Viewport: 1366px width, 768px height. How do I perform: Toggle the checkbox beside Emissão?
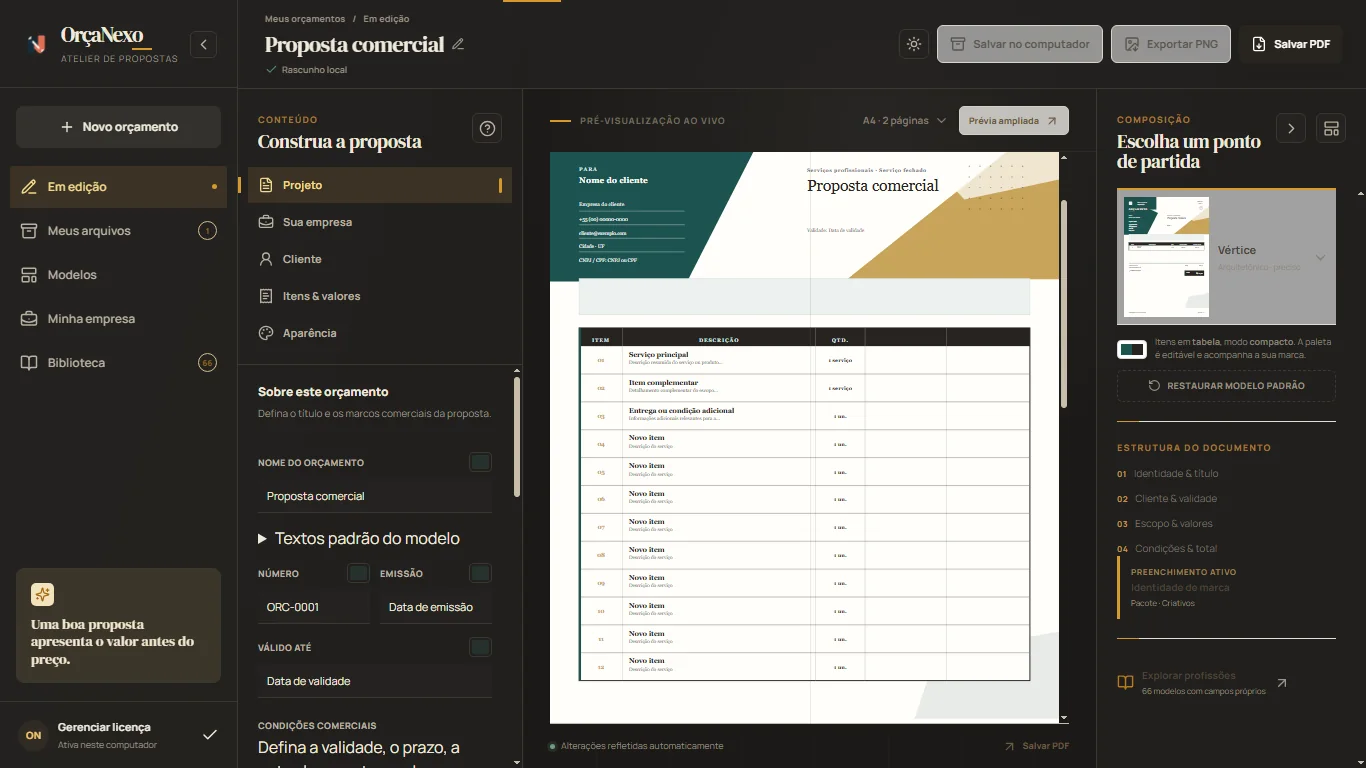[480, 573]
